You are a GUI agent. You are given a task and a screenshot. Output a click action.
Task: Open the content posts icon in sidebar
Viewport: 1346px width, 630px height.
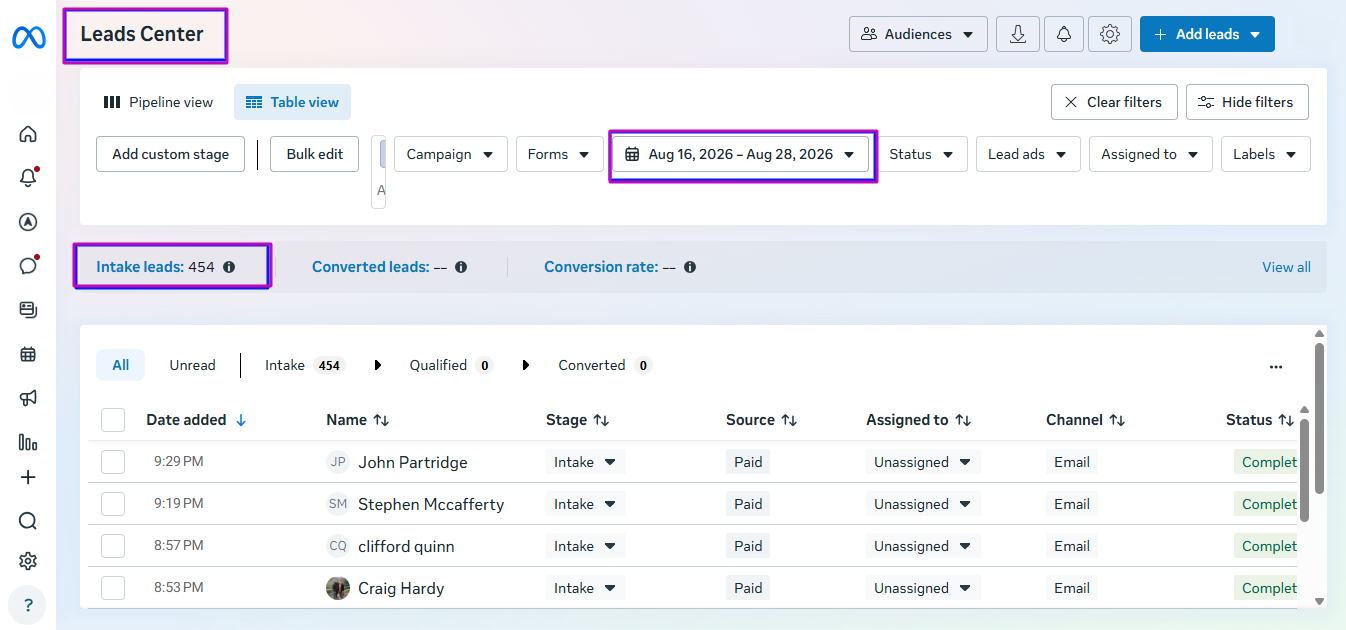pyautogui.click(x=28, y=310)
